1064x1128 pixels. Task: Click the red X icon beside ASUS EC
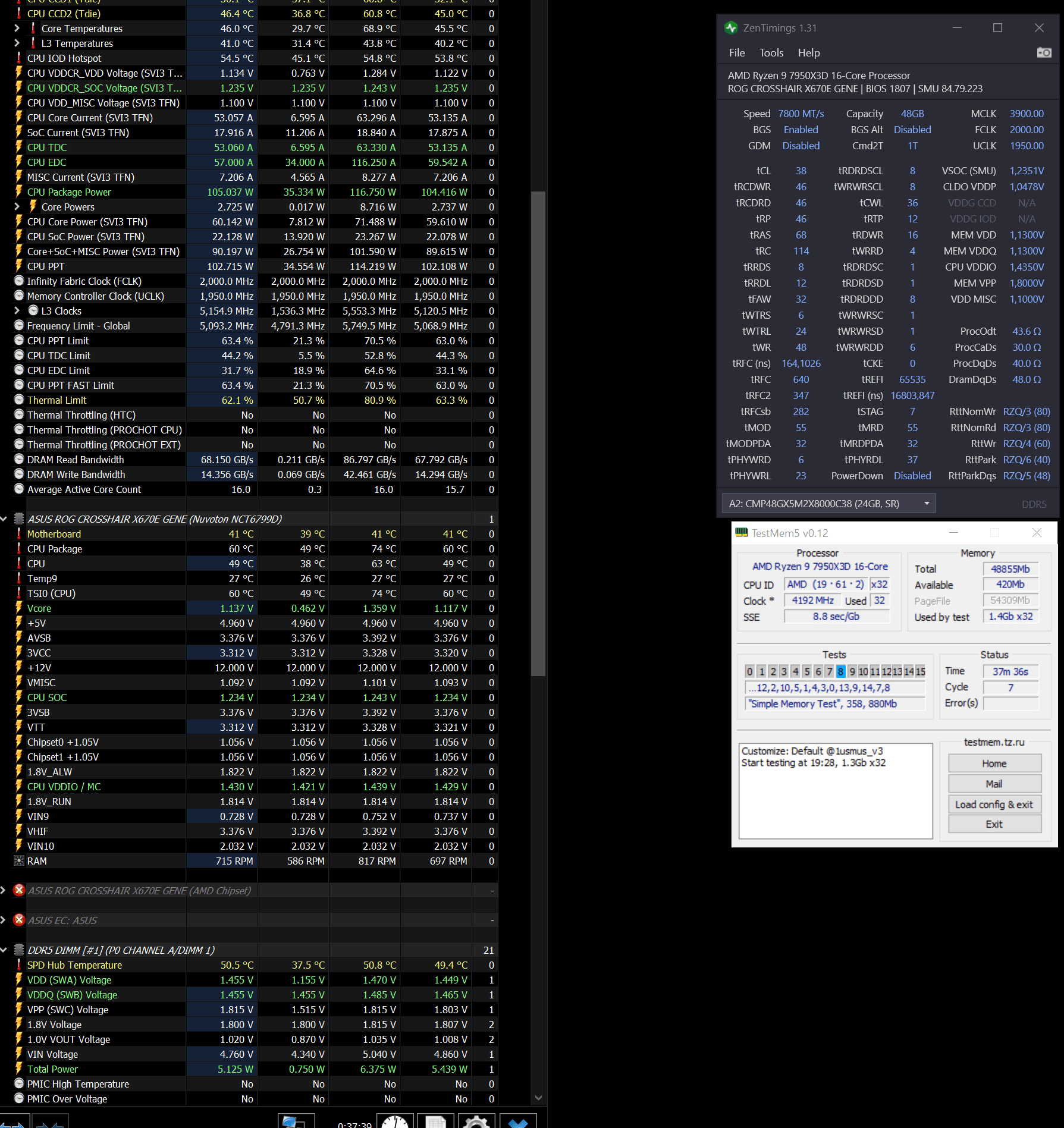[x=19, y=920]
